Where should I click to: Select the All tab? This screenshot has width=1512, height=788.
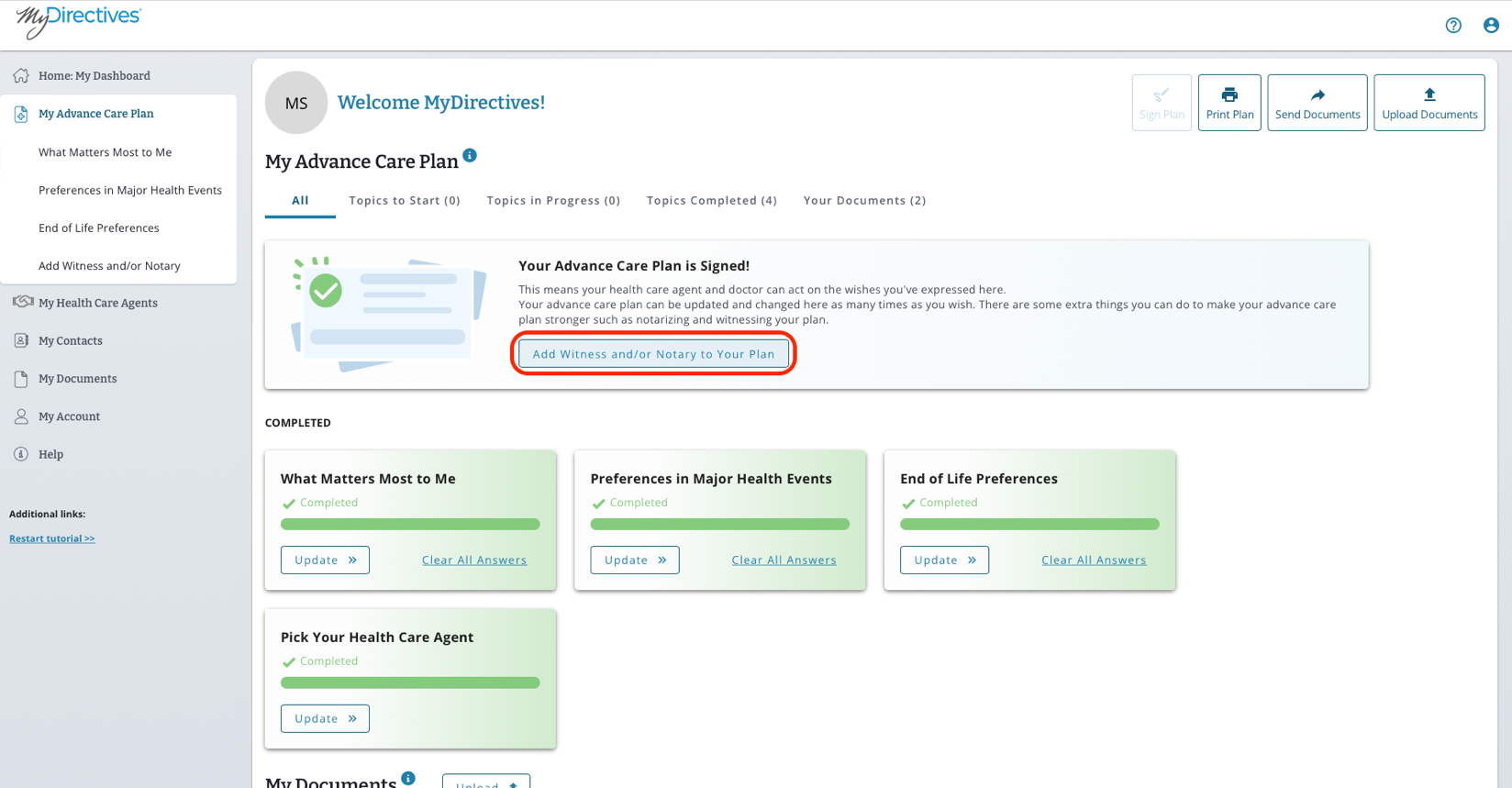tap(300, 200)
